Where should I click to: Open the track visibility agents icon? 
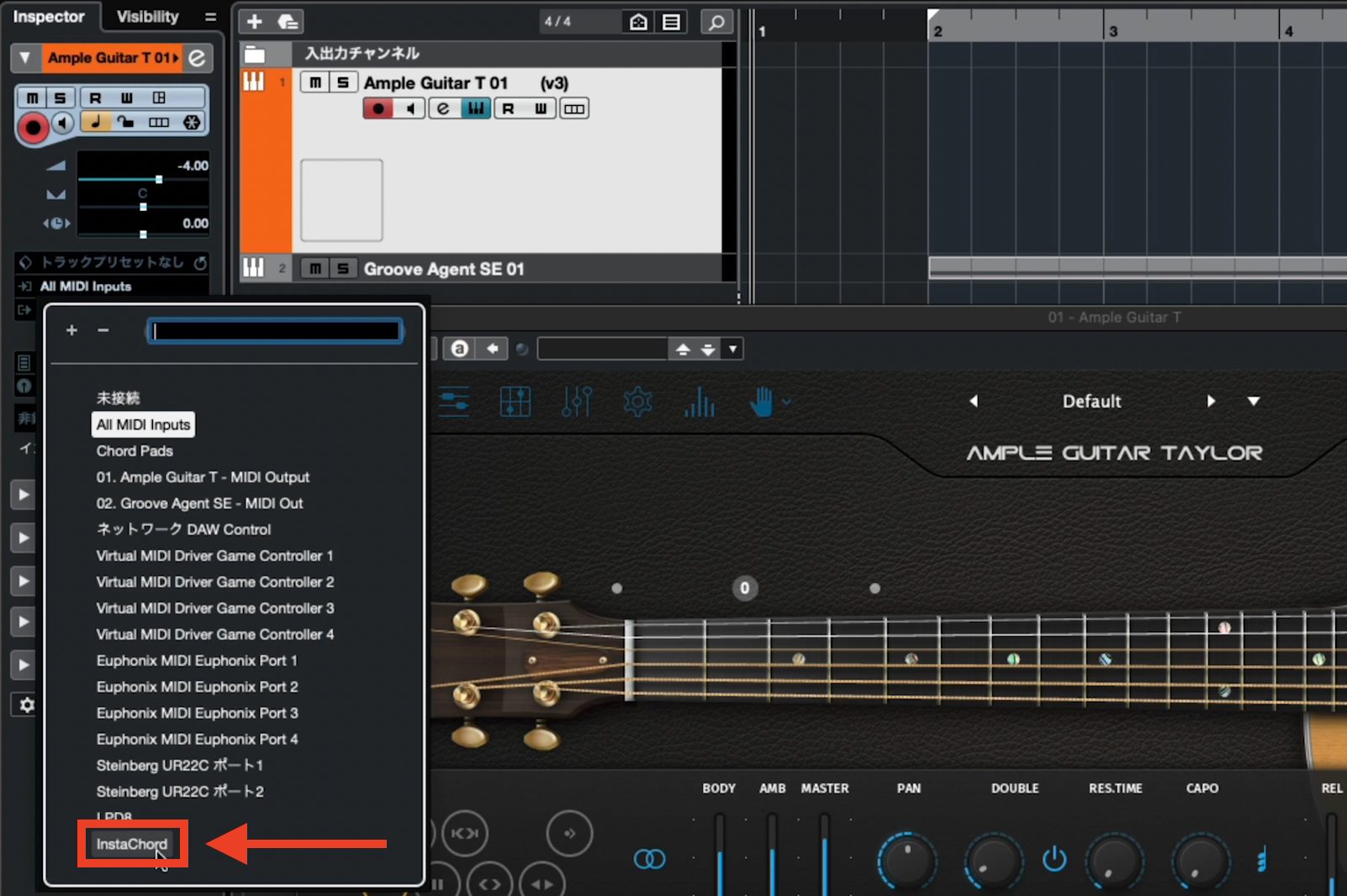point(638,22)
